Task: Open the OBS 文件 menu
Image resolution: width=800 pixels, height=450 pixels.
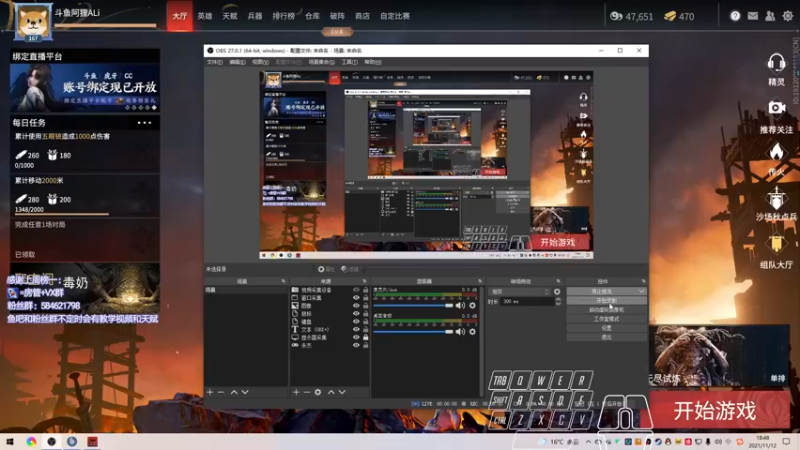Action: coord(214,62)
